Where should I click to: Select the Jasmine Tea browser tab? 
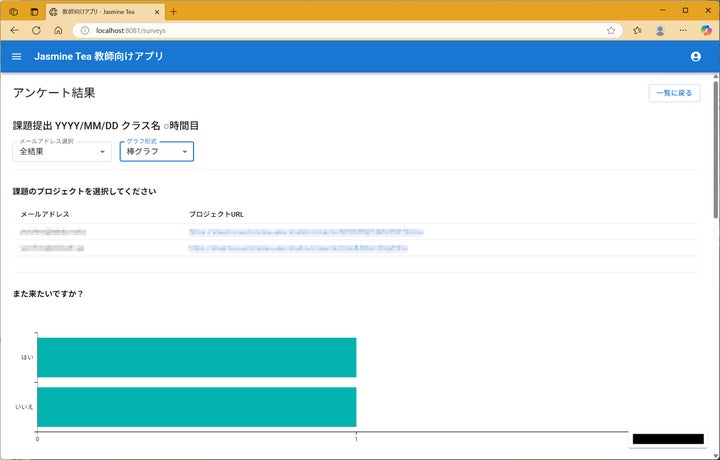(x=105, y=12)
